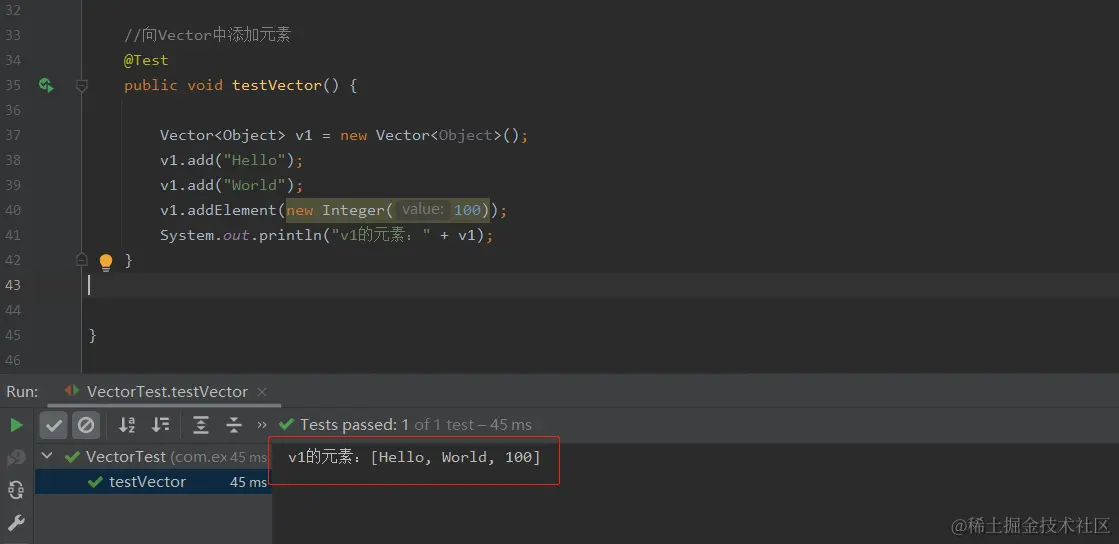The width and height of the screenshot is (1119, 544).
Task: Open run configuration wrench settings
Action: 16,523
